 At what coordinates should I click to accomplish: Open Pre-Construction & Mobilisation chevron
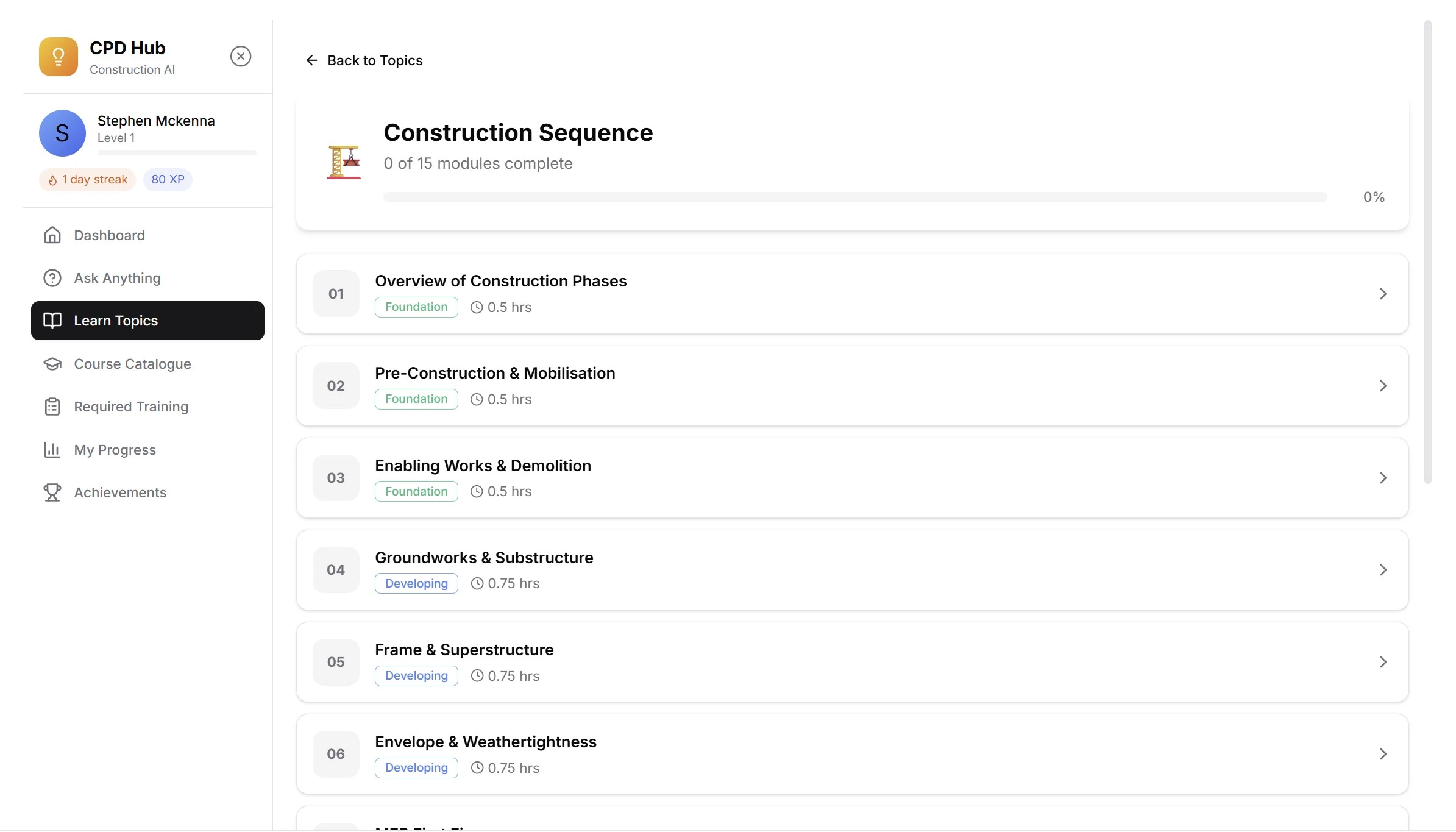1383,386
